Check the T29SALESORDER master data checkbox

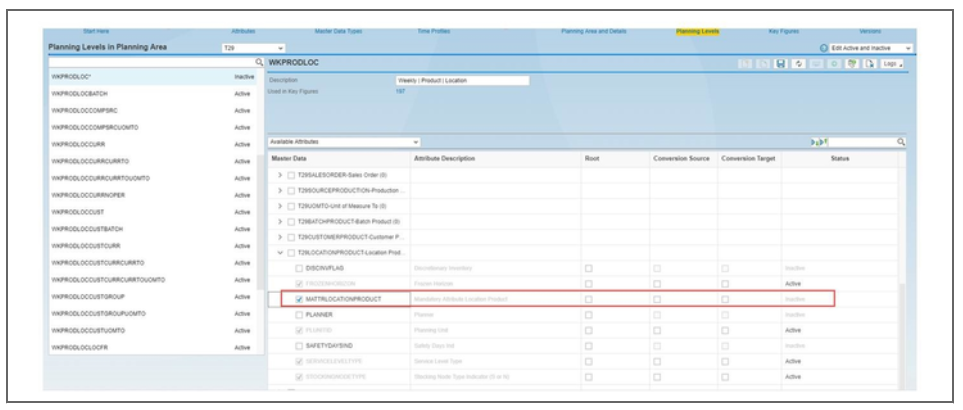291,175
